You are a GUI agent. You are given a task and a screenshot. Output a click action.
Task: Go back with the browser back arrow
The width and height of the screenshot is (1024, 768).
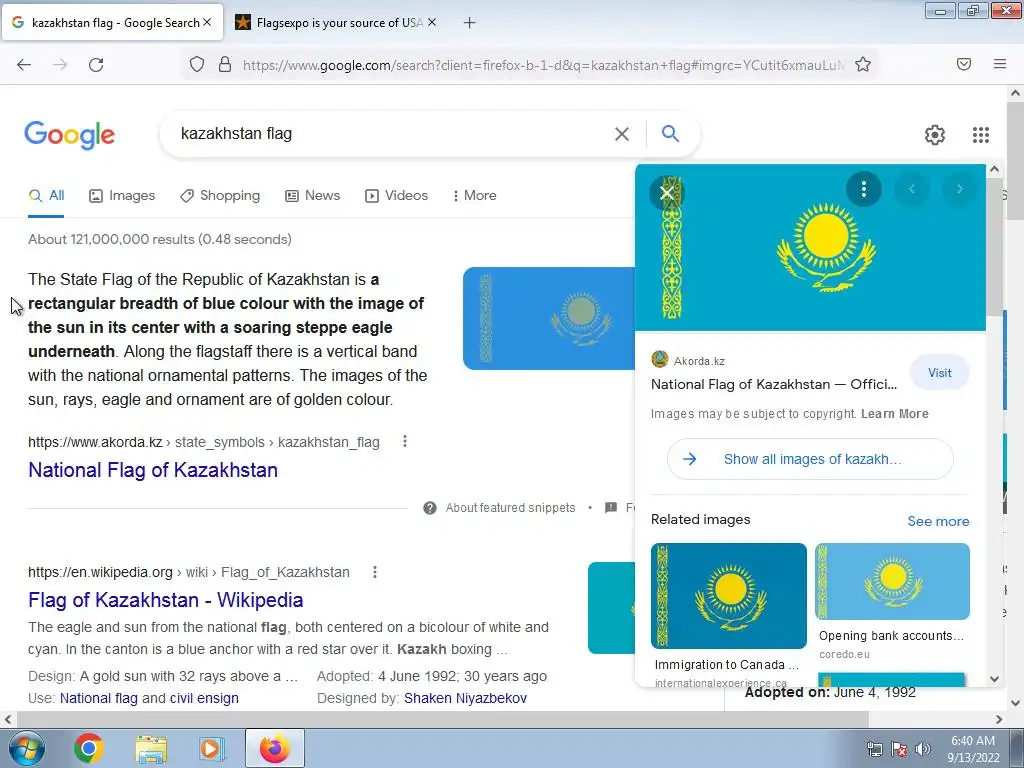24,65
